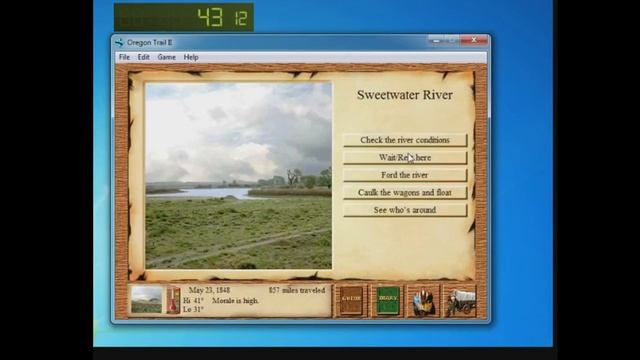Click the Sweetwater River heading
The width and height of the screenshot is (640, 360).
[x=404, y=95]
